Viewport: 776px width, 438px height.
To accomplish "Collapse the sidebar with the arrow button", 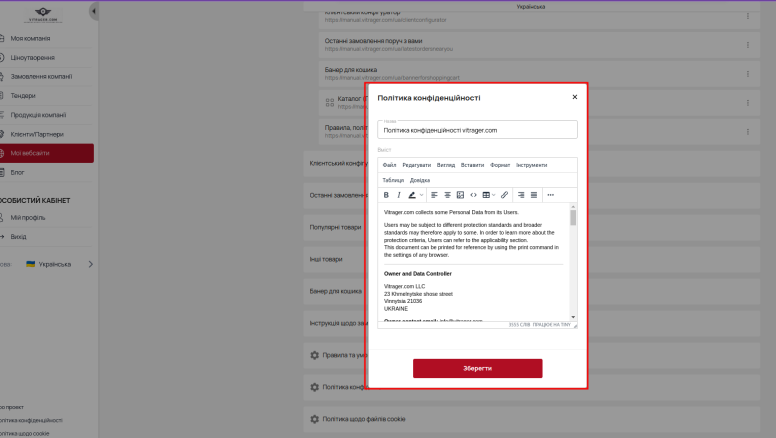I will point(94,11).
